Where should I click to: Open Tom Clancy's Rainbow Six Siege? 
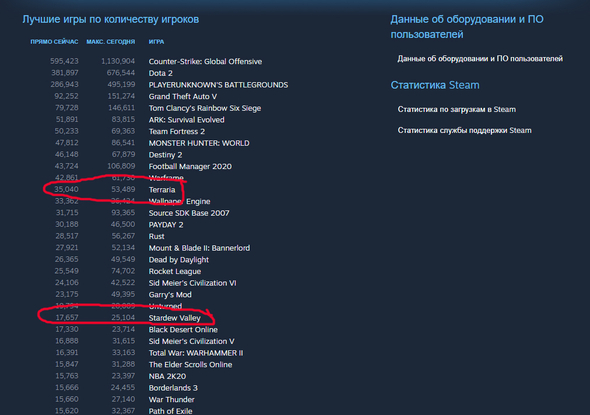205,108
